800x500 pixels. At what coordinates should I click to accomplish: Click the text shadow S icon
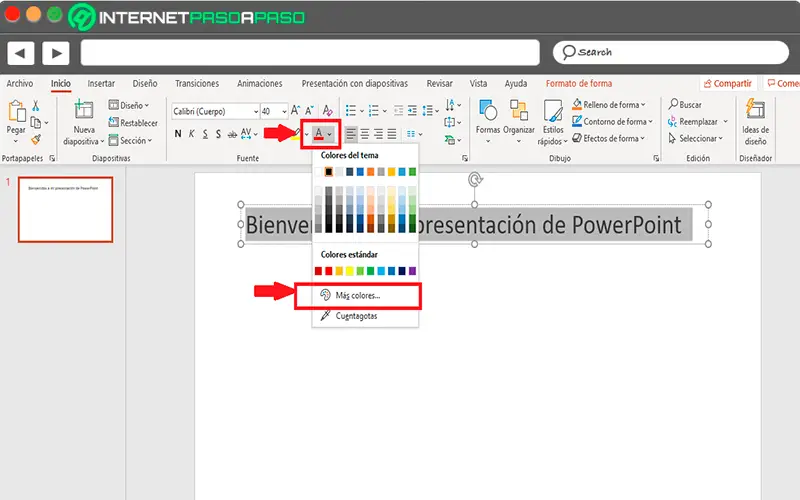(218, 134)
